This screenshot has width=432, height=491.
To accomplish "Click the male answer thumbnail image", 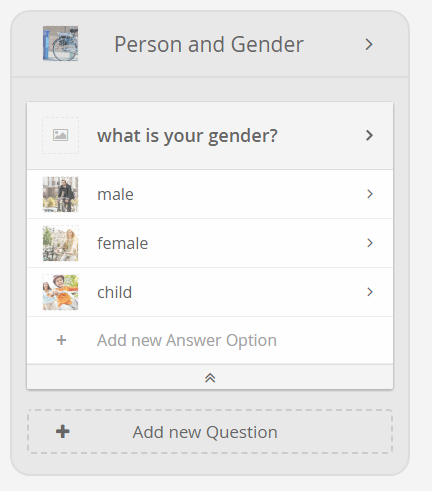I will click(x=60, y=194).
